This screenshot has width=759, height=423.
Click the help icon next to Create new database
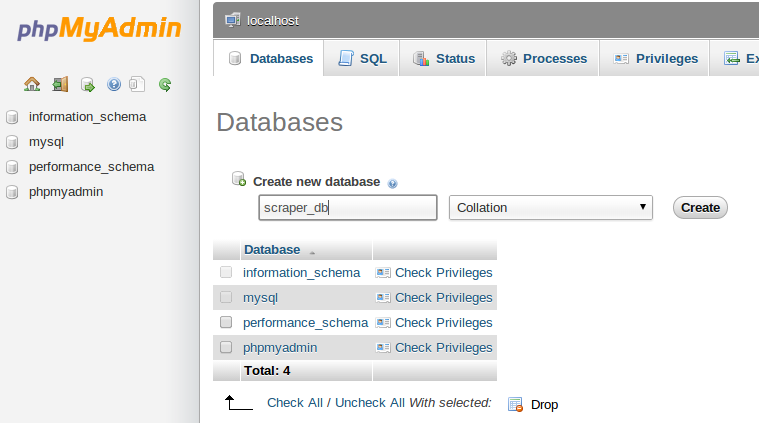coord(393,183)
